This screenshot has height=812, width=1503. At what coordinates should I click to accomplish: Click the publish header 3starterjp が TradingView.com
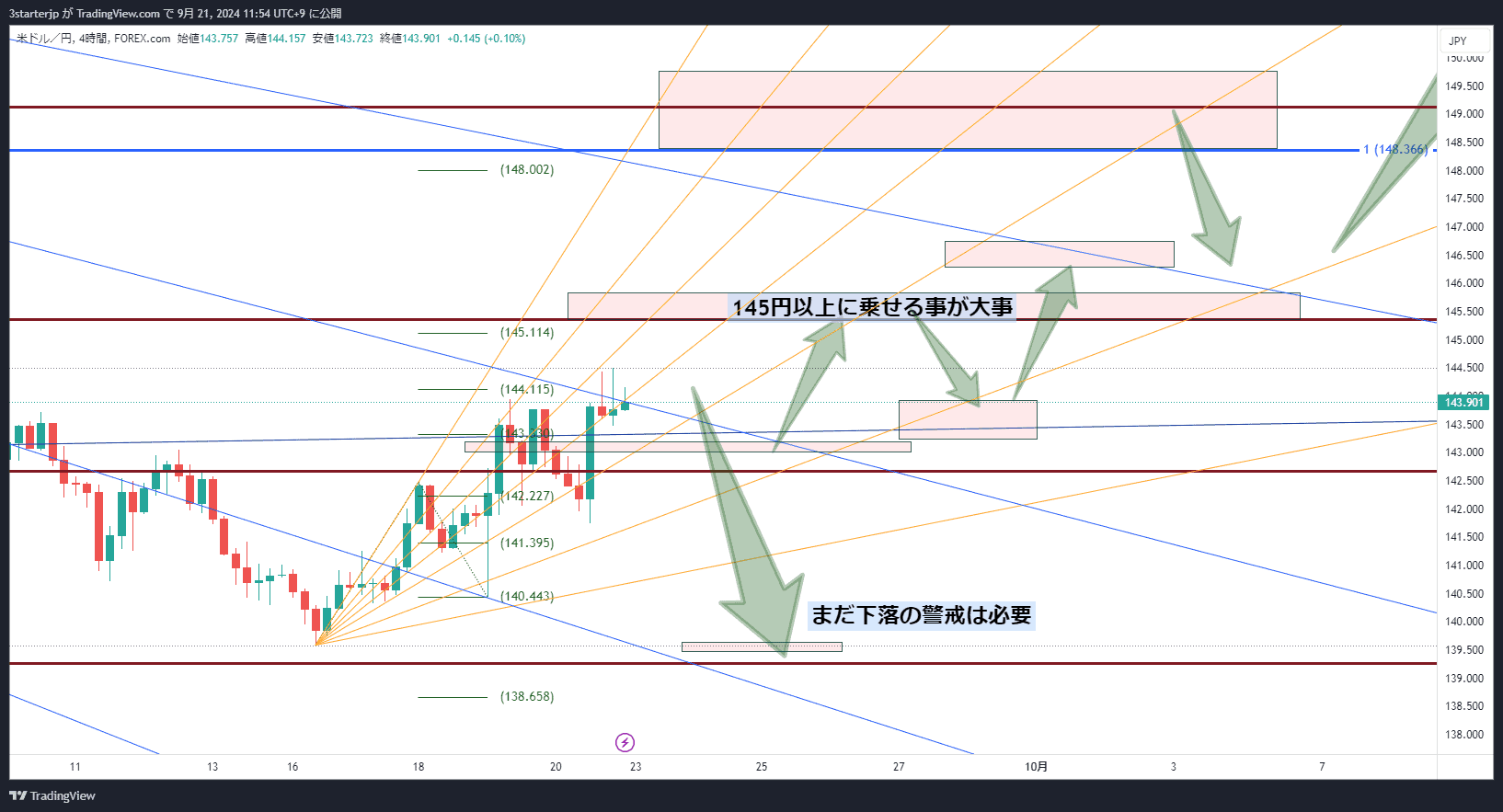click(x=85, y=13)
